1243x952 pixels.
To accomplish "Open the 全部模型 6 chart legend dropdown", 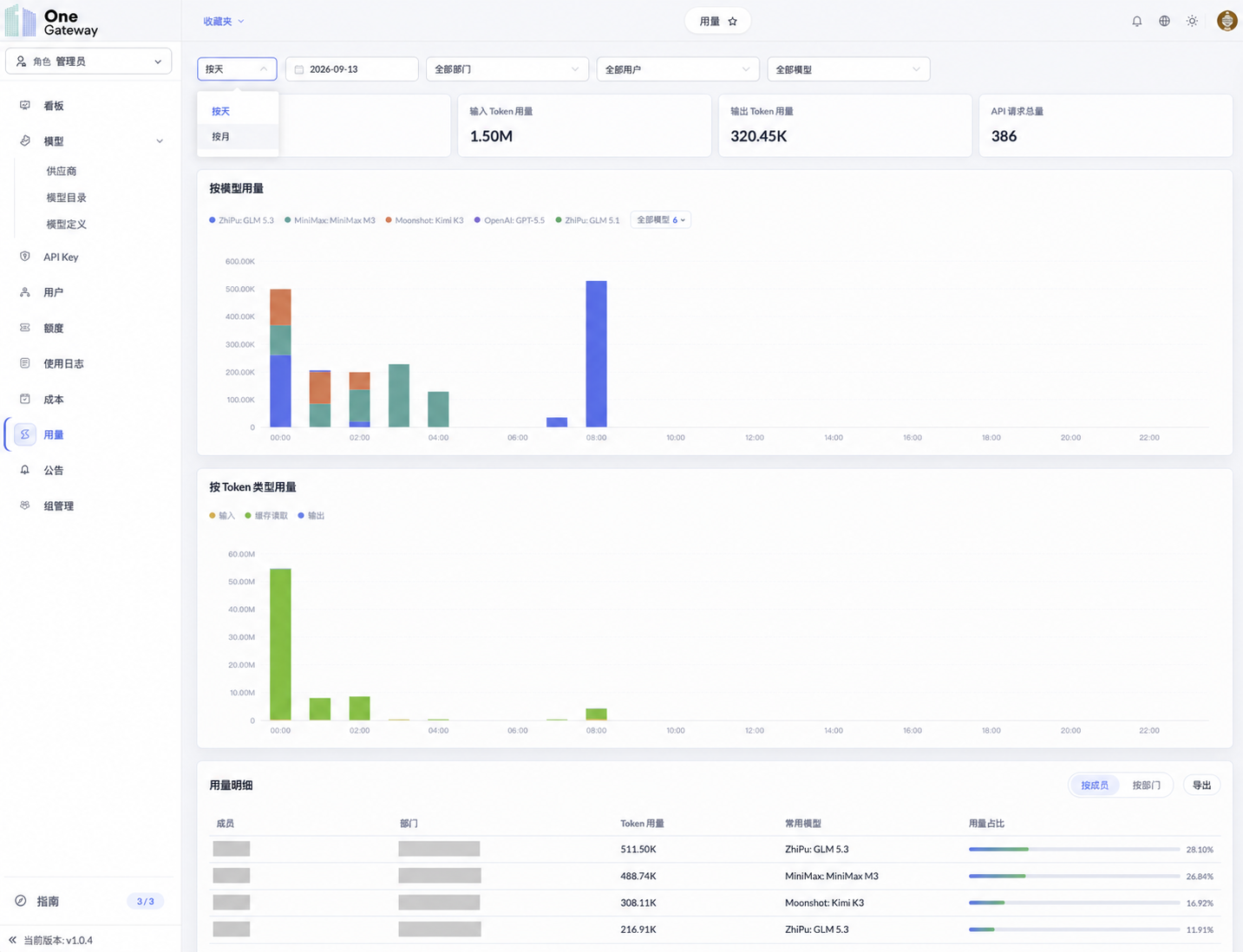I will coord(661,220).
